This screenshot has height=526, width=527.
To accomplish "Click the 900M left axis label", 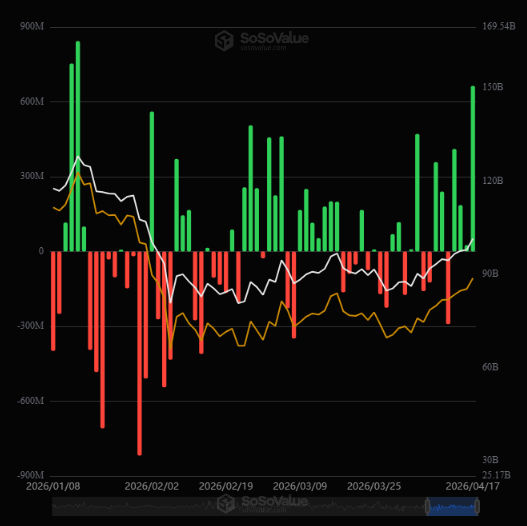I will (32, 27).
